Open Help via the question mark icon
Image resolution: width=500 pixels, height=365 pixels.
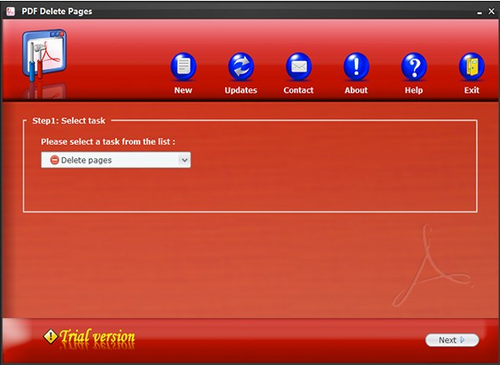pyautogui.click(x=414, y=66)
